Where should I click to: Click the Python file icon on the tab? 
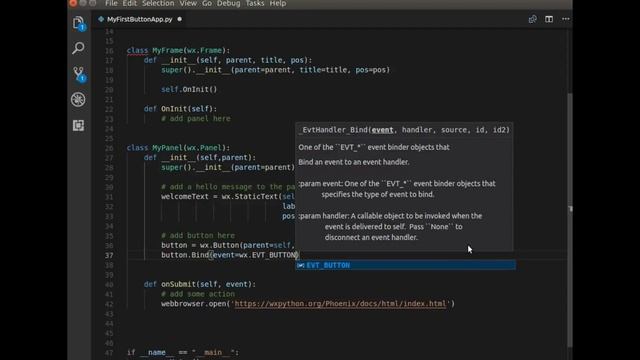click(101, 19)
